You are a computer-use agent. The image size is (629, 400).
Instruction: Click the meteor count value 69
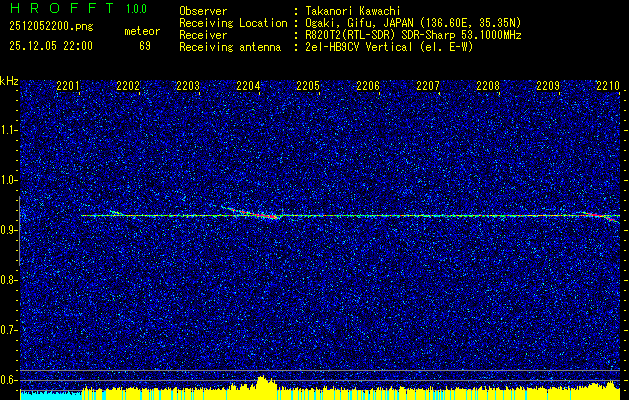(145, 46)
